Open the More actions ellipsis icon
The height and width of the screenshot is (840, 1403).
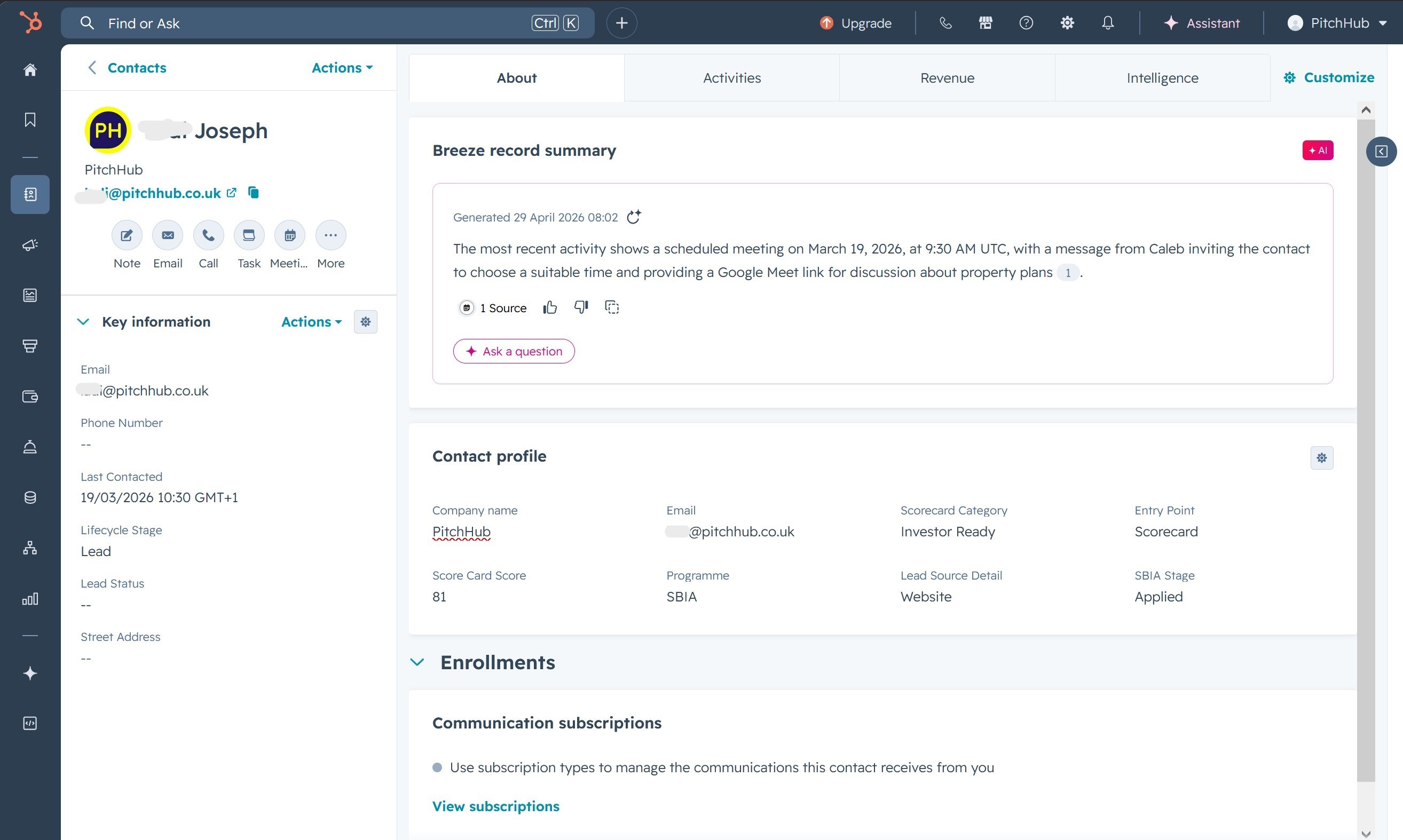pyautogui.click(x=330, y=235)
